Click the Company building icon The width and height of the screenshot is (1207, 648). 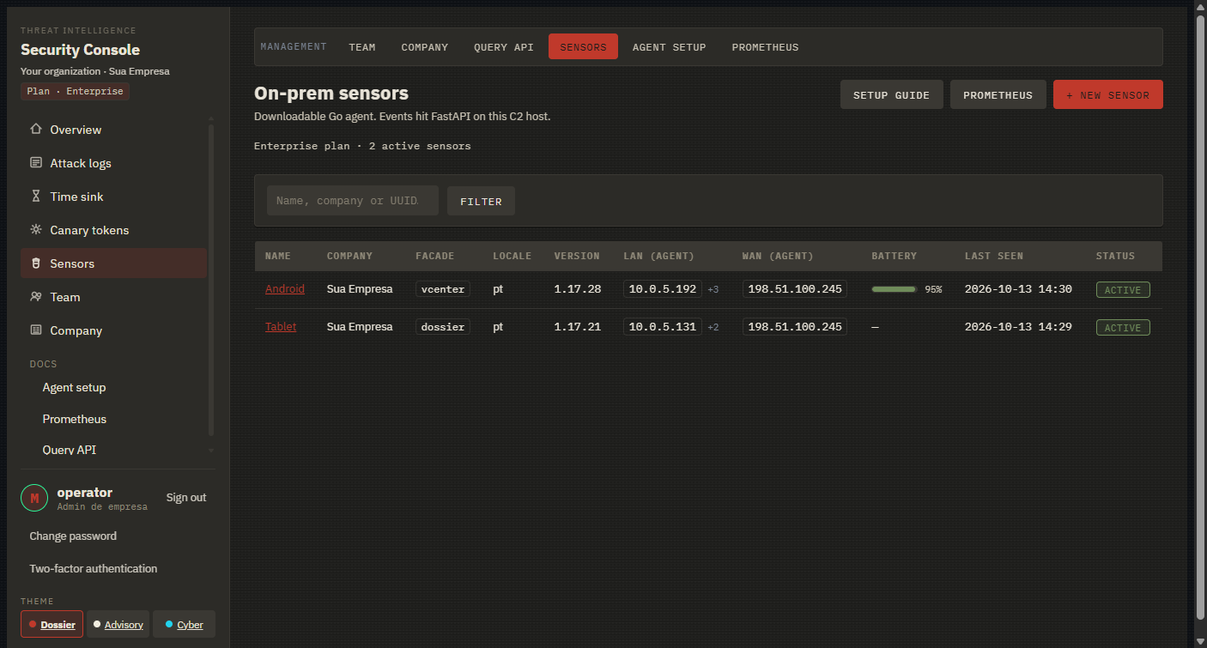click(36, 330)
